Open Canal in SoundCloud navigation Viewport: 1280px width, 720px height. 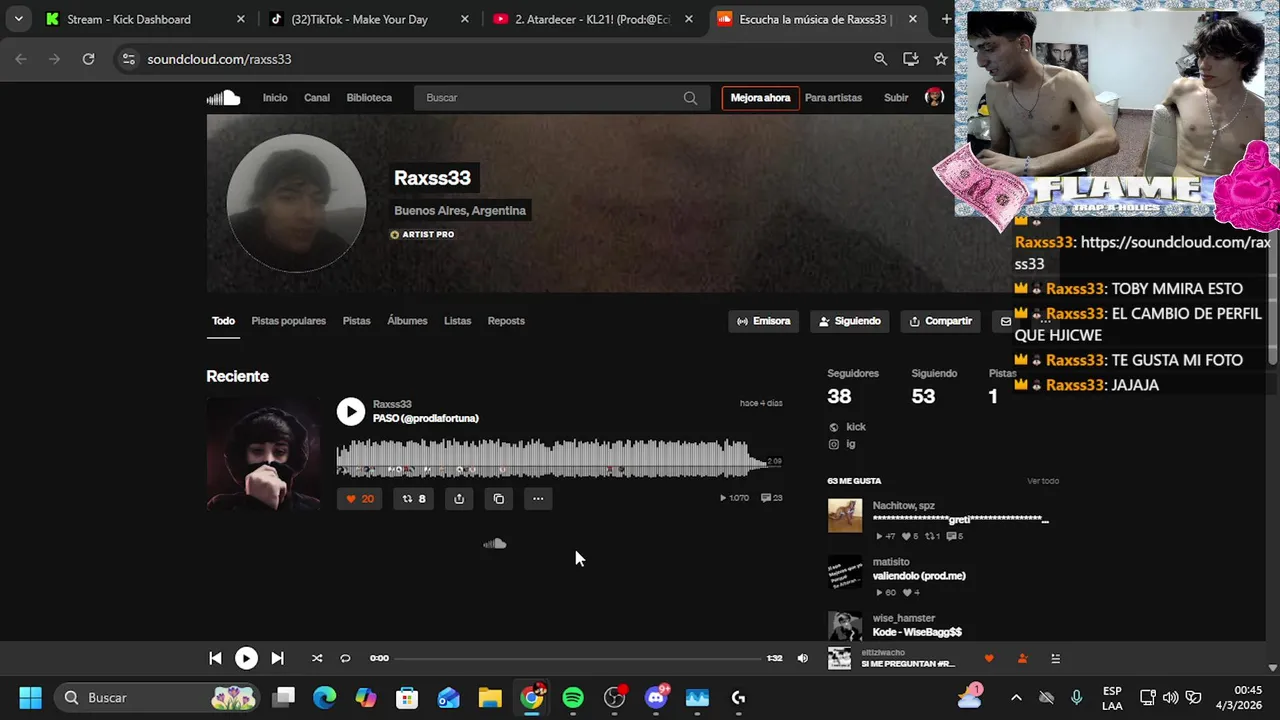tap(317, 98)
